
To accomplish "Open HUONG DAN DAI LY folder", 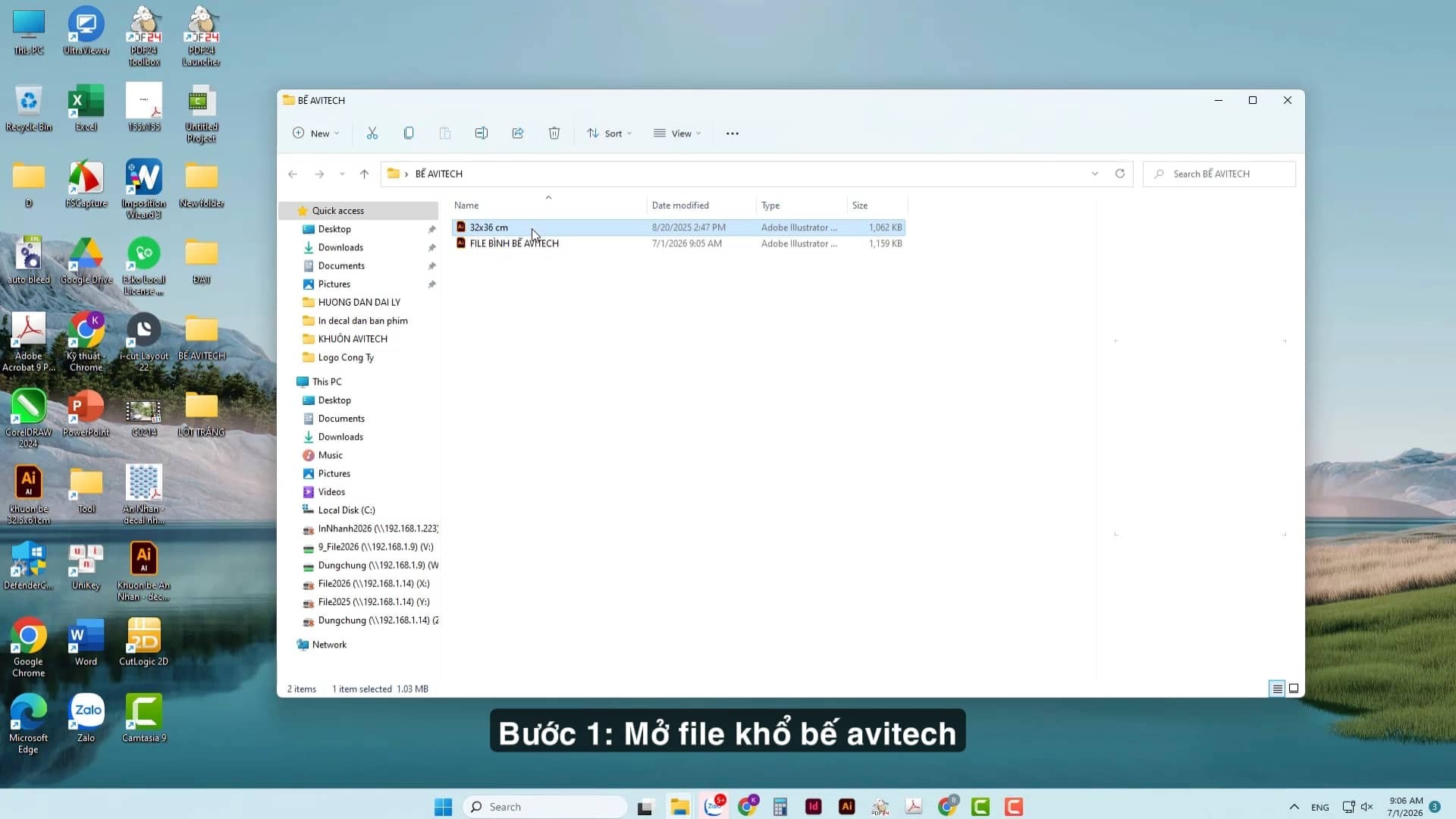I will [359, 302].
